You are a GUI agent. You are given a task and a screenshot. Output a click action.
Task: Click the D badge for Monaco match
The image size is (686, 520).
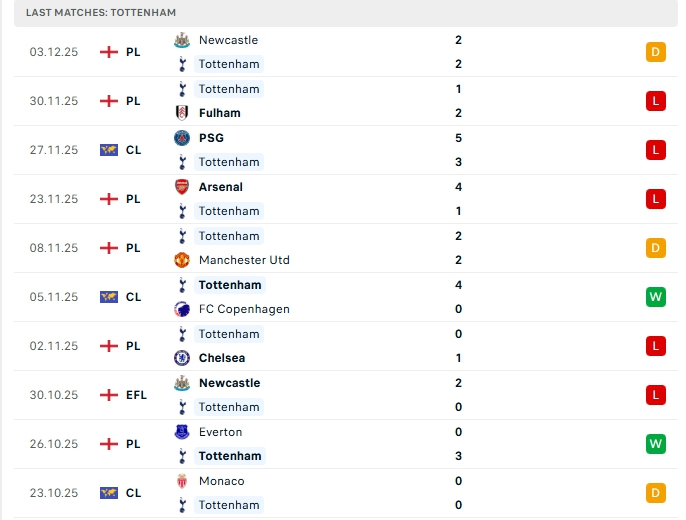[656, 493]
